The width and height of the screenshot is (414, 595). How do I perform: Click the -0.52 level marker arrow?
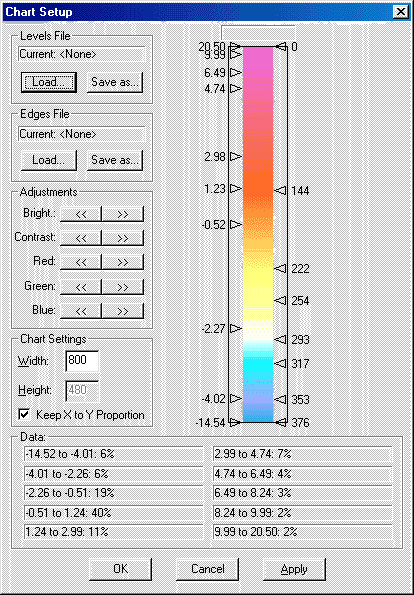point(236,224)
